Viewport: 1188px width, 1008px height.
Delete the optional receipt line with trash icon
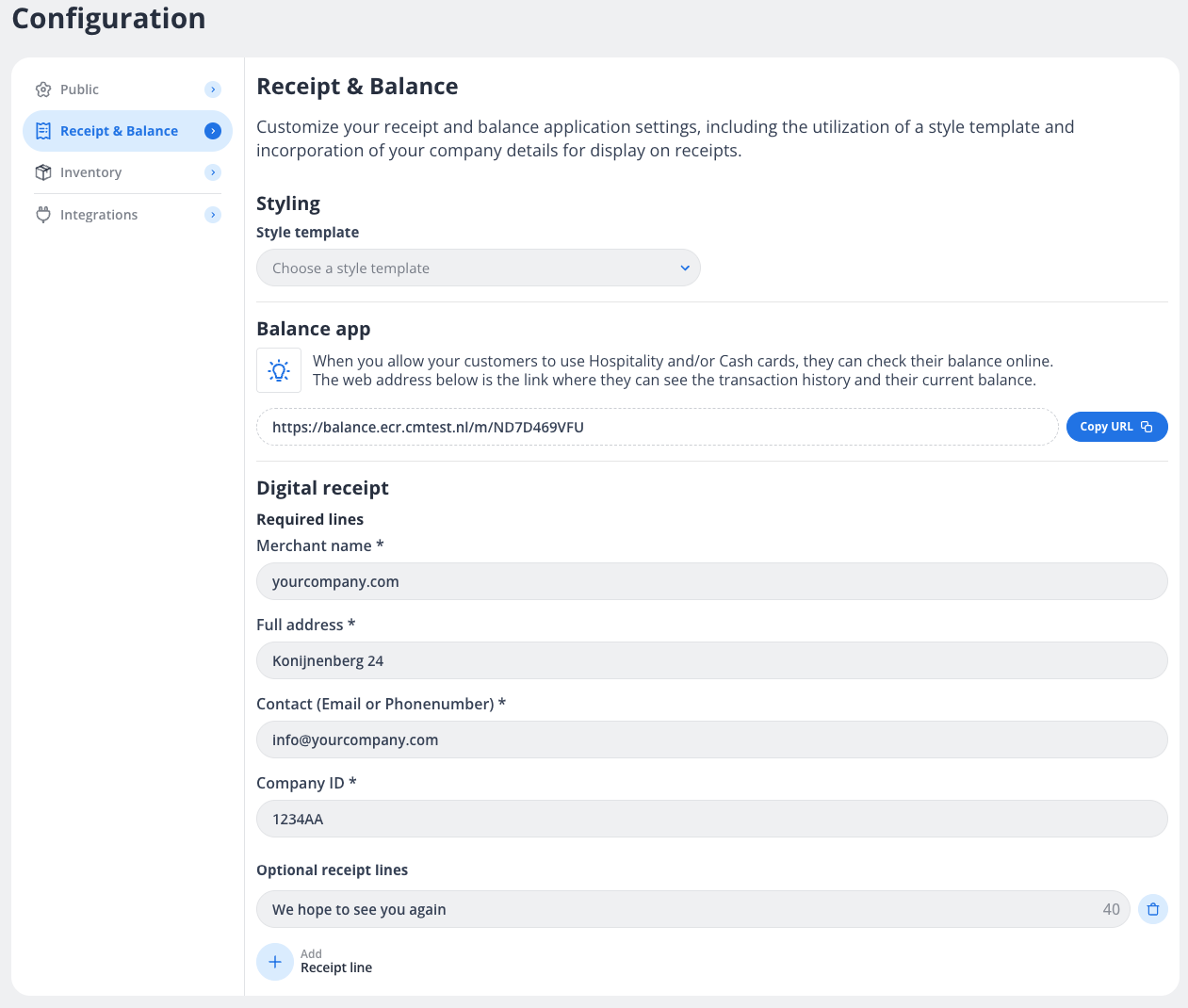pos(1152,909)
